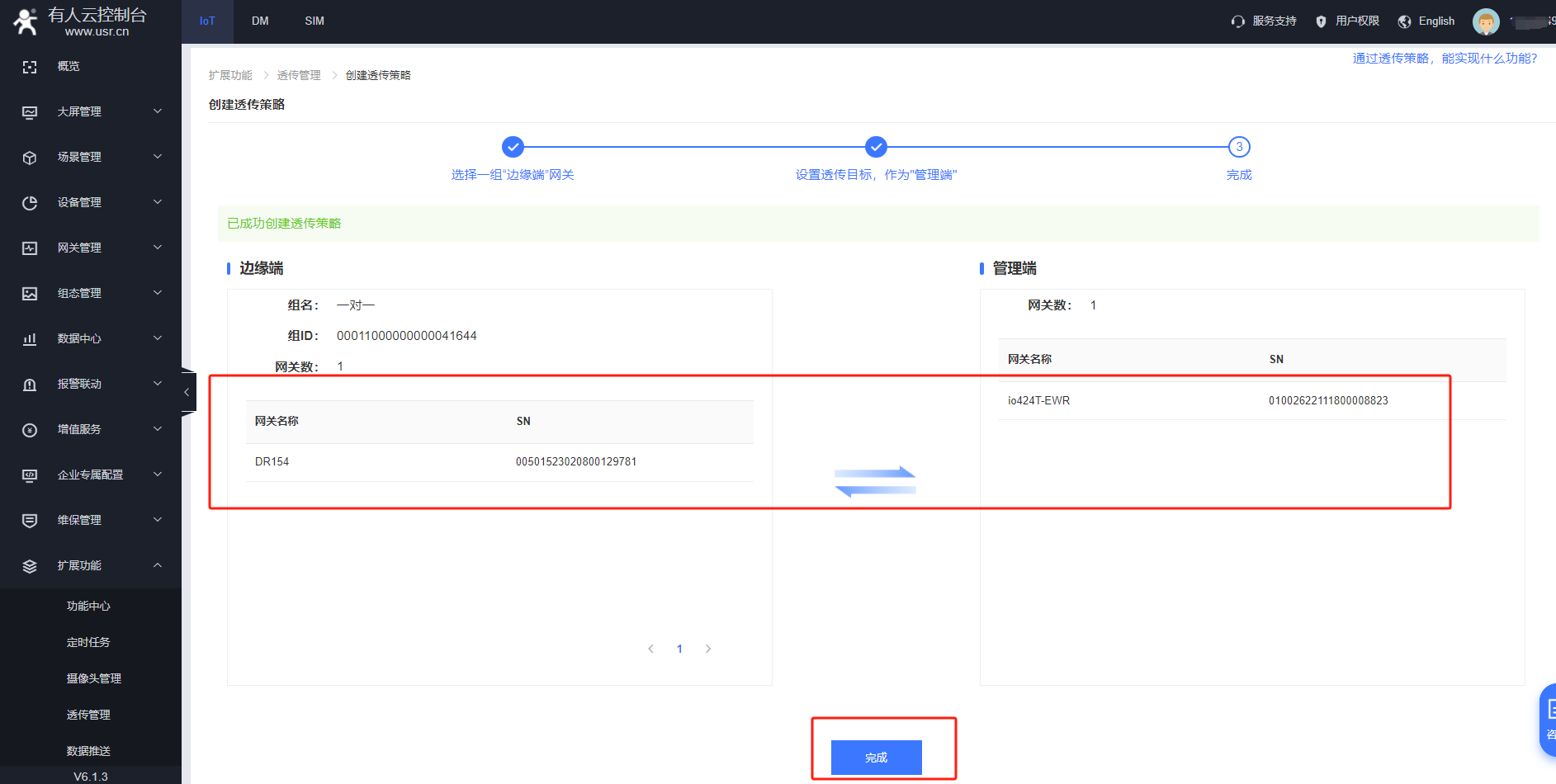Click the 维保管理 maintenance icon
The width and height of the screenshot is (1556, 784).
point(30,521)
